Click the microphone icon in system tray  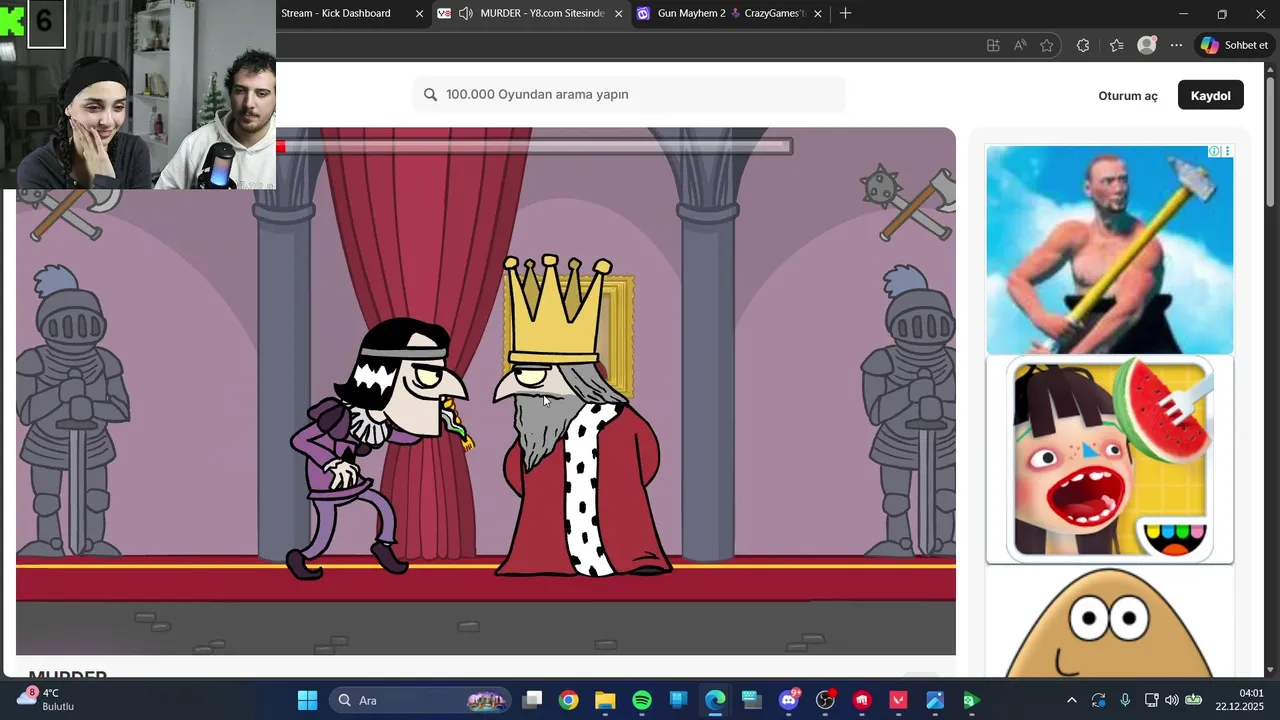[1125, 700]
